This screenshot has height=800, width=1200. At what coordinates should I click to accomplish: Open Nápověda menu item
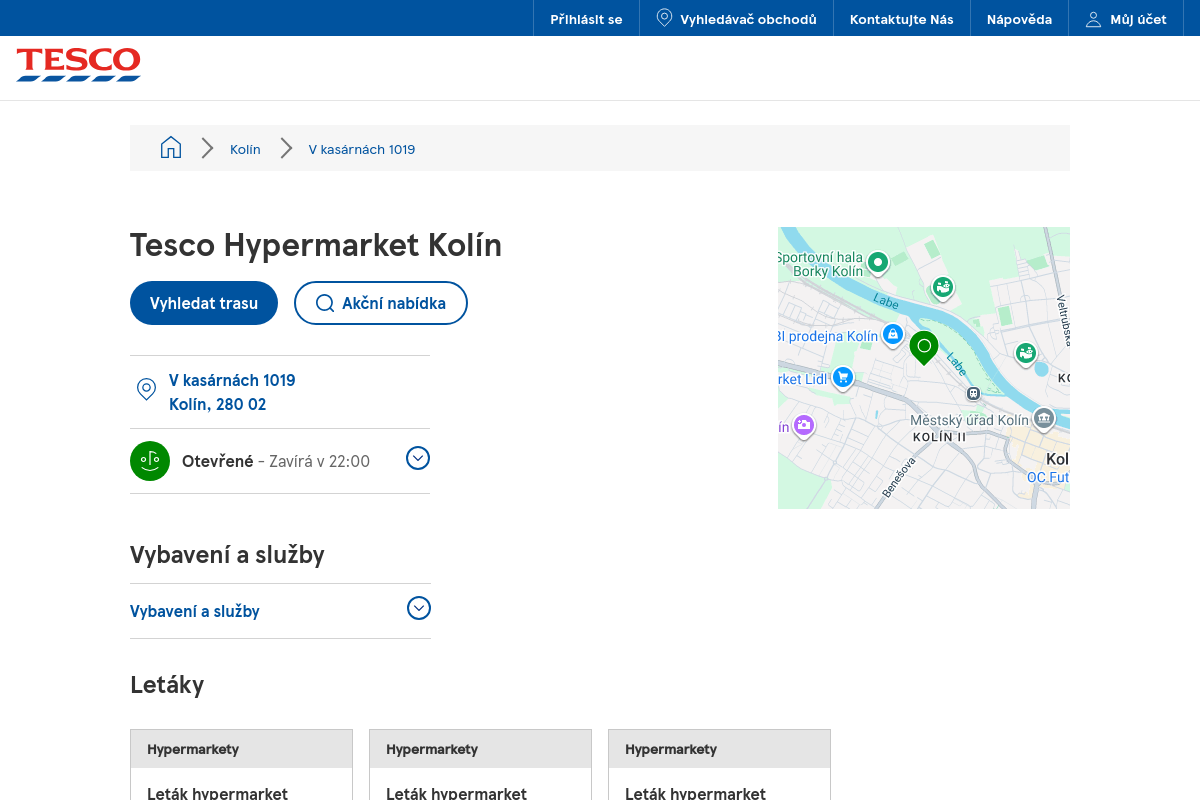point(1019,19)
